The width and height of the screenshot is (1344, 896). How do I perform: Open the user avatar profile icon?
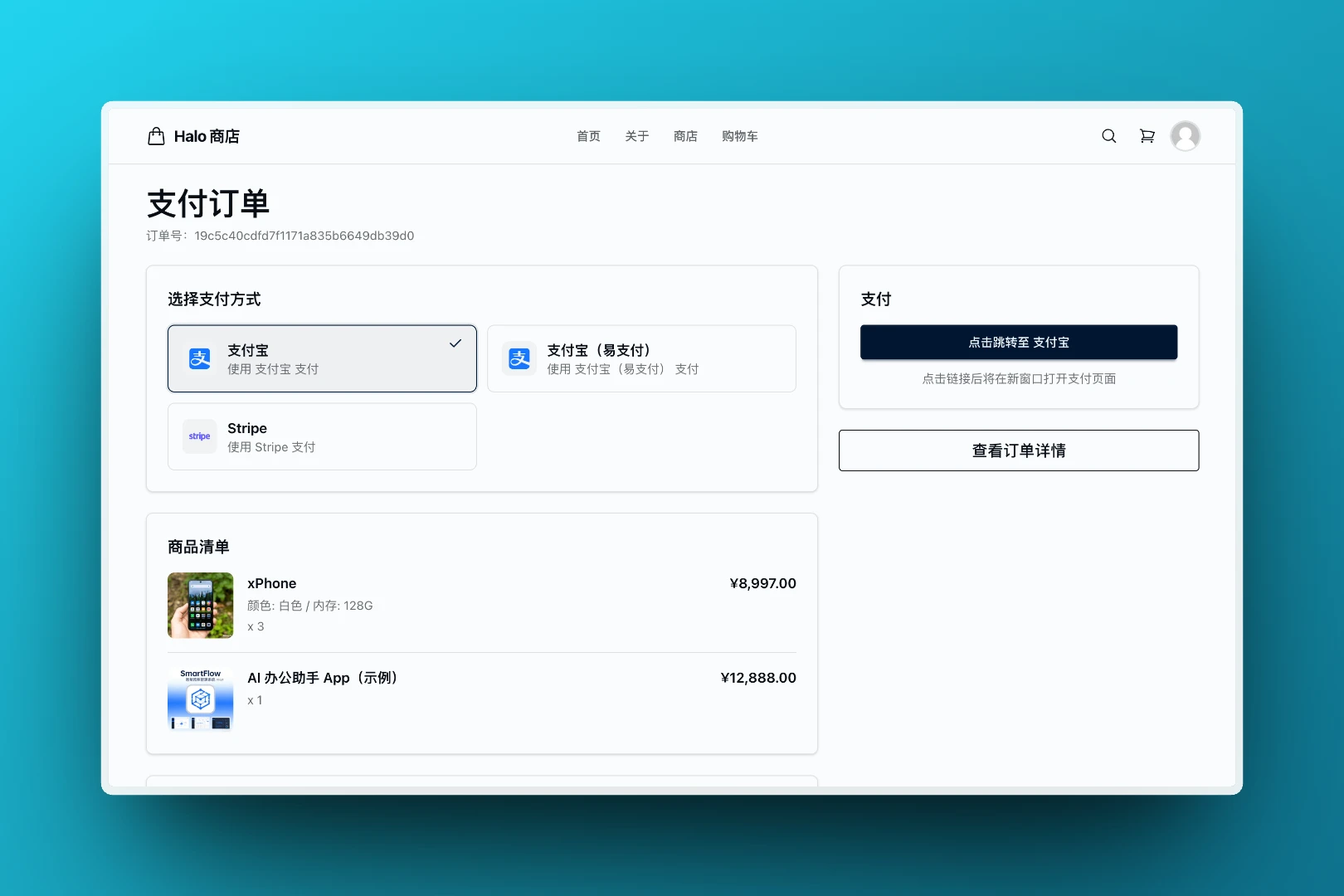pyautogui.click(x=1185, y=136)
